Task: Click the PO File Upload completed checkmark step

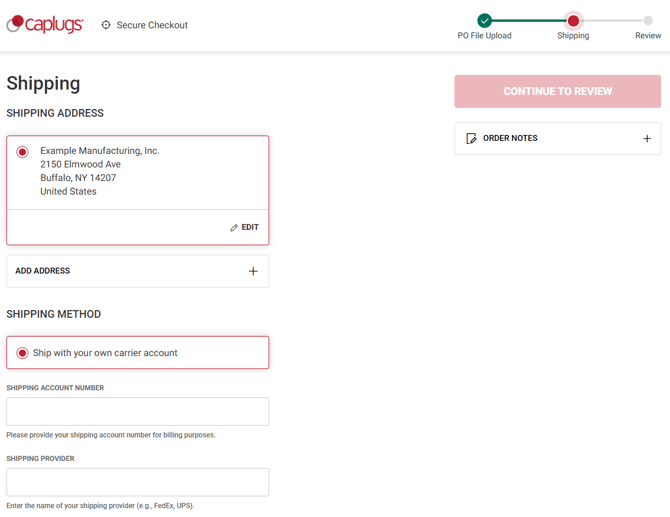Action: [x=484, y=20]
